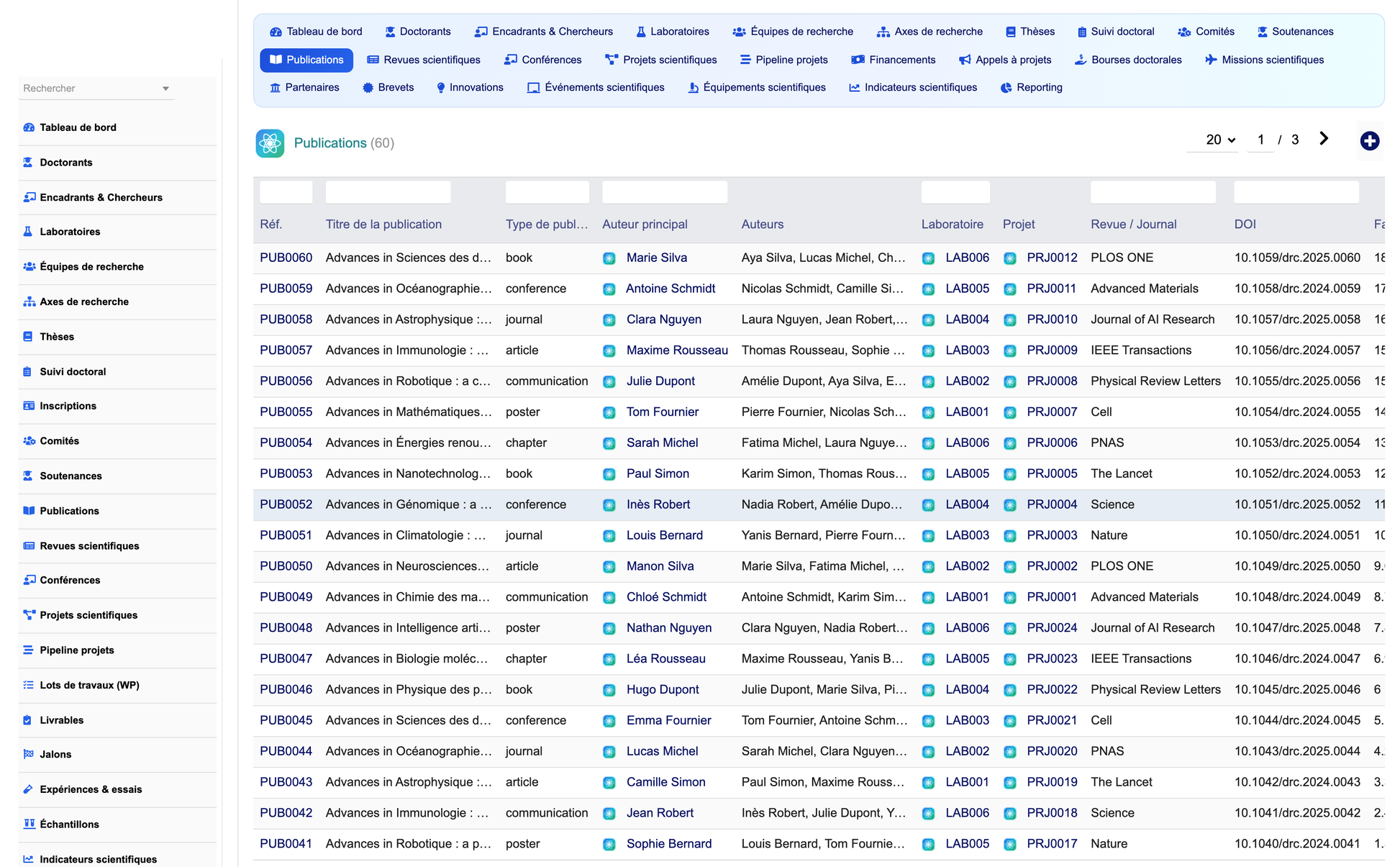Switch to Tableau de bord top tab

click(316, 32)
